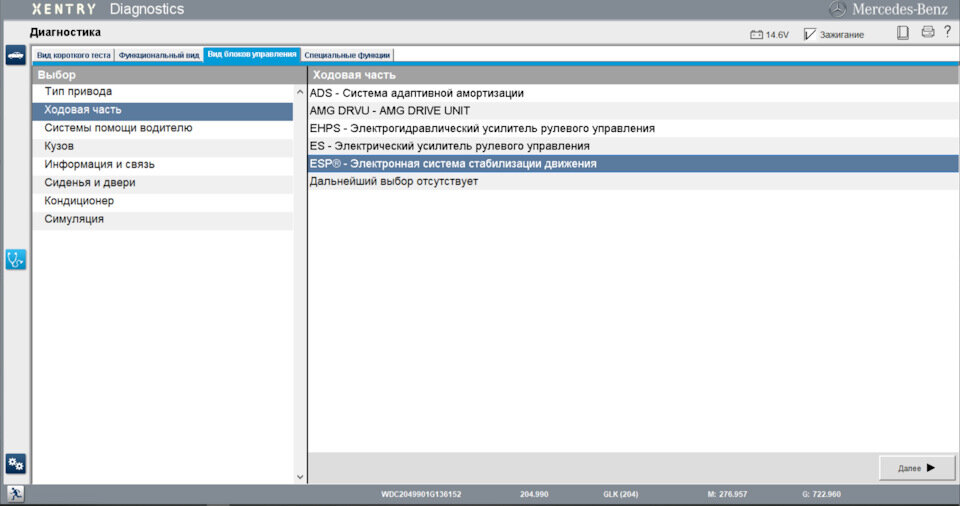
Task: Open the logbook document icon
Action: click(903, 33)
